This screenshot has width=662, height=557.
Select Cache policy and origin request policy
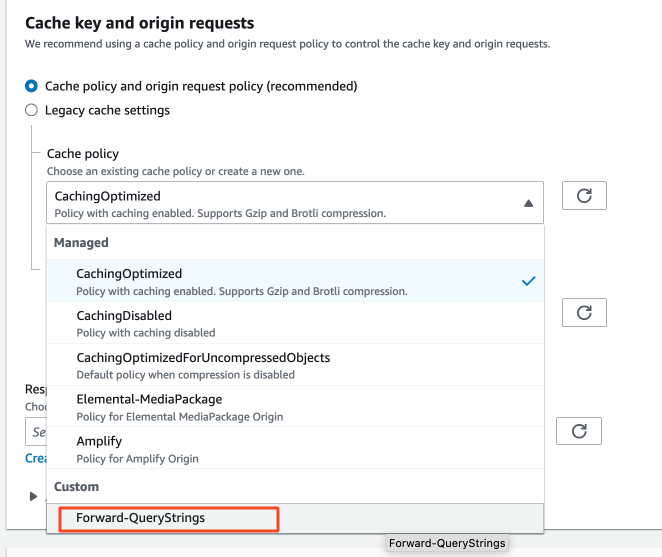tap(32, 86)
